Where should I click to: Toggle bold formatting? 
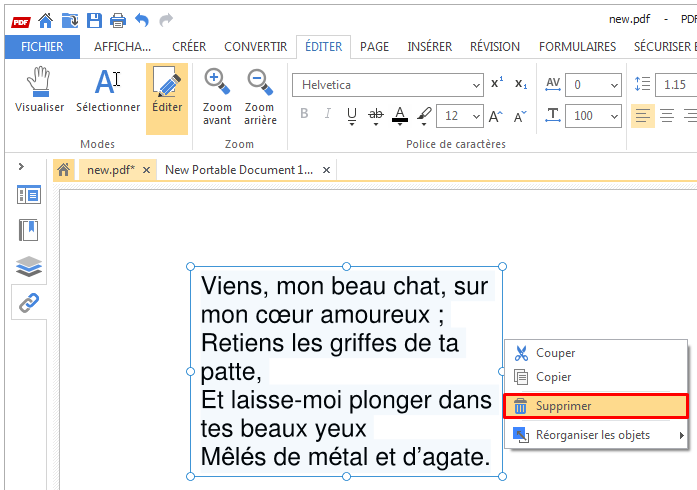304,114
